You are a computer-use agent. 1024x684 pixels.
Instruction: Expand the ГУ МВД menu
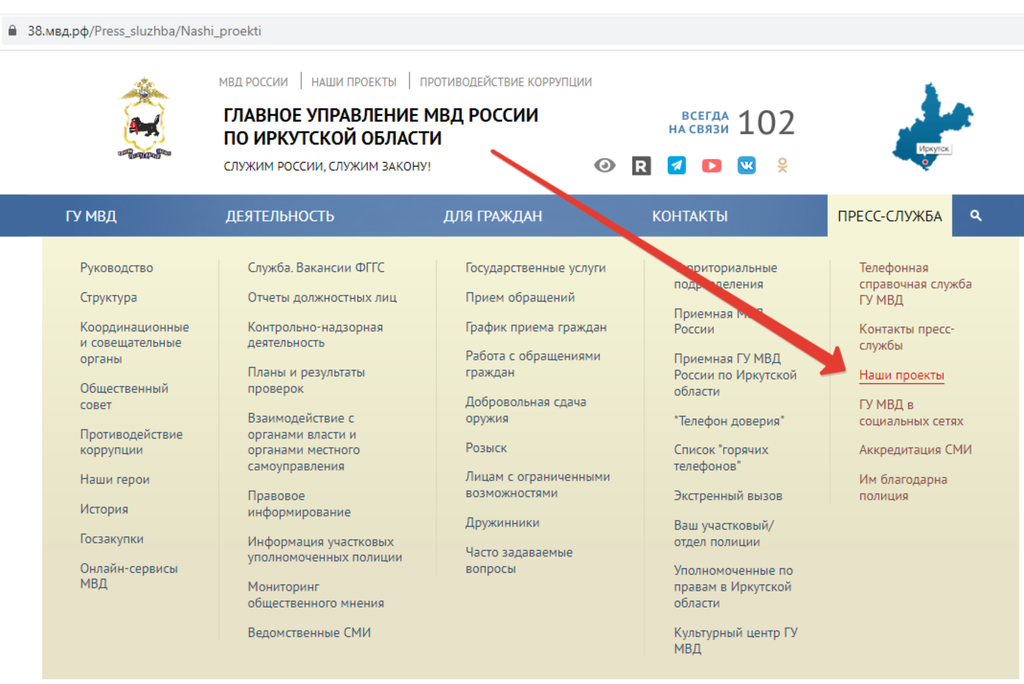91,216
